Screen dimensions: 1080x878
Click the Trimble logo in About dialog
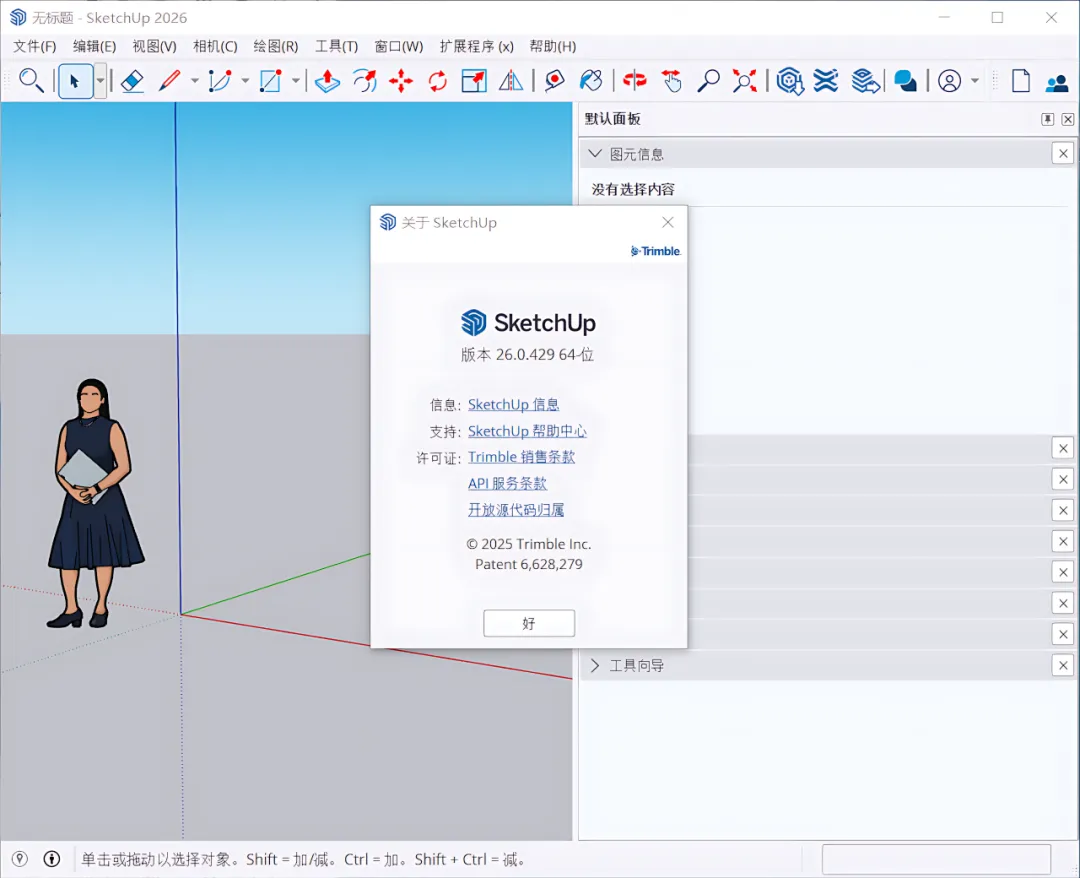point(655,251)
